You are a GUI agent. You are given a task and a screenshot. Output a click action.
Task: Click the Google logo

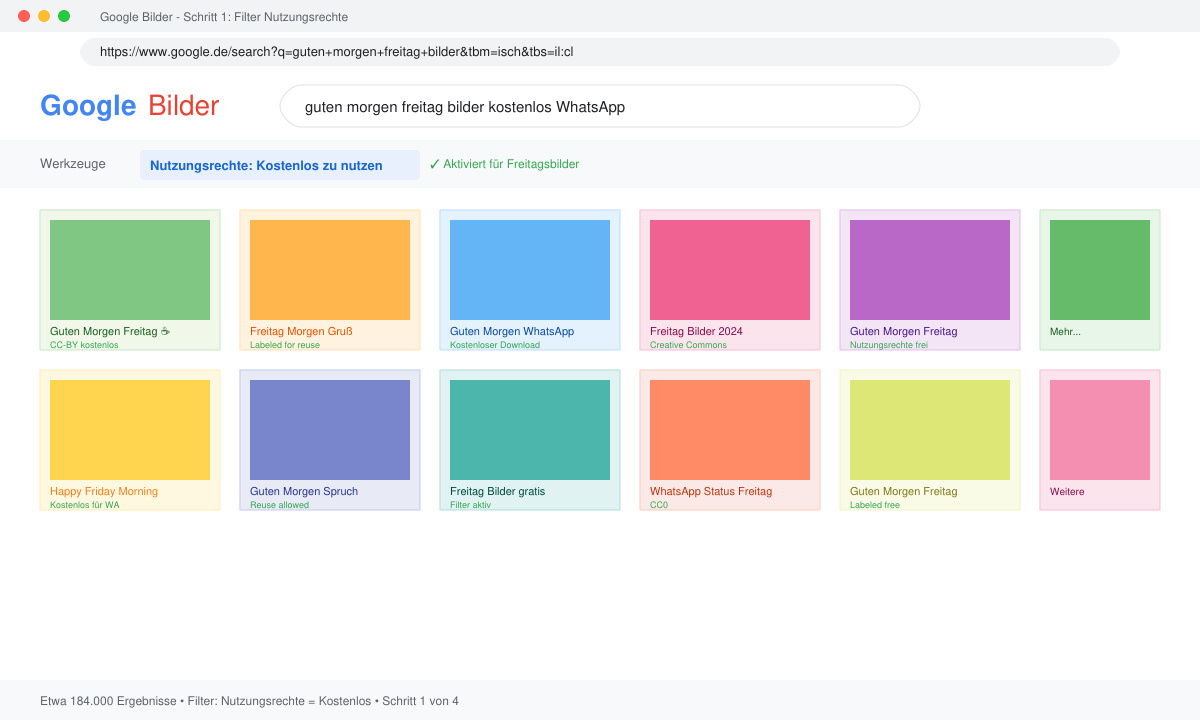[x=88, y=106]
